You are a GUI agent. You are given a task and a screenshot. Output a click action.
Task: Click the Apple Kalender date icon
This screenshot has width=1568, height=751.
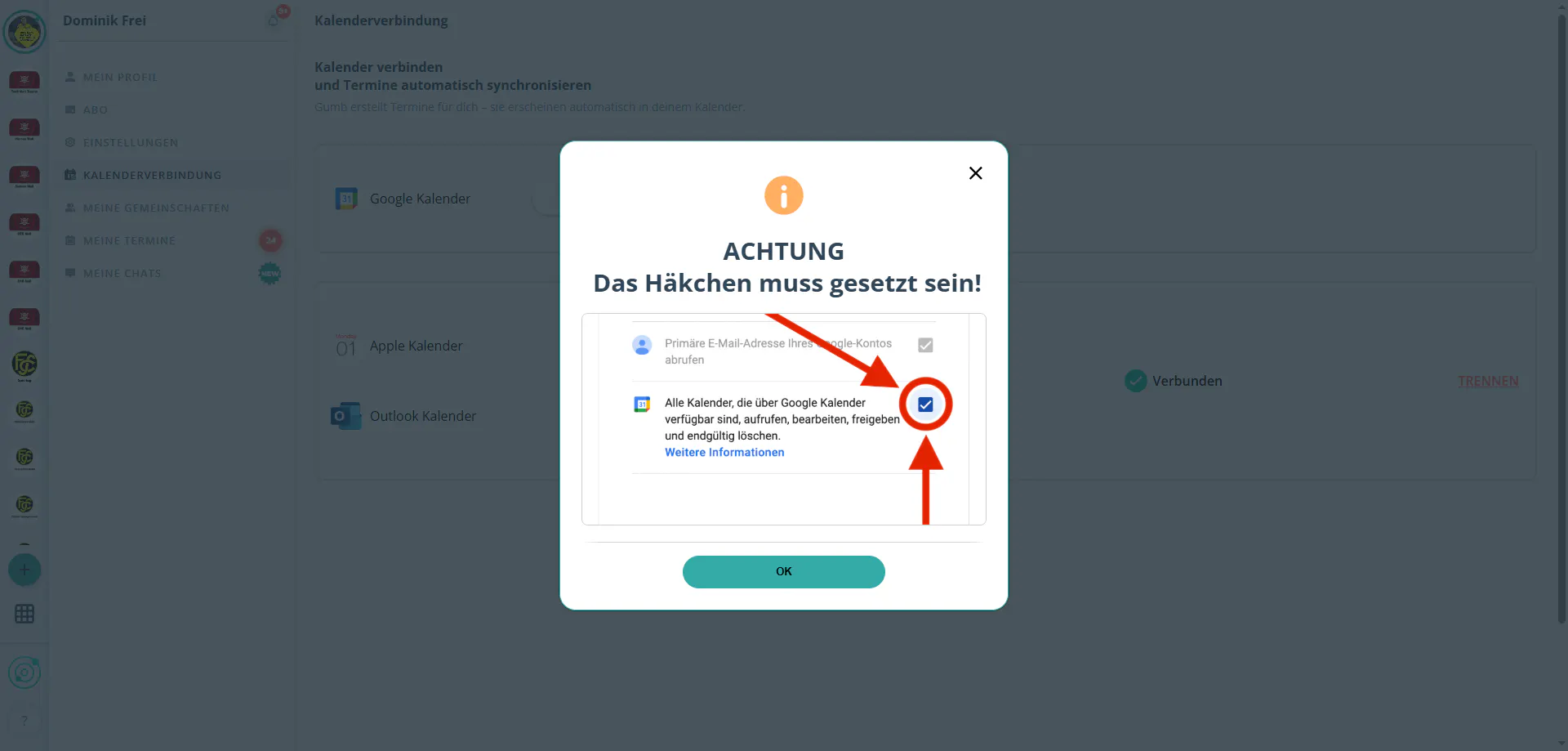point(346,346)
